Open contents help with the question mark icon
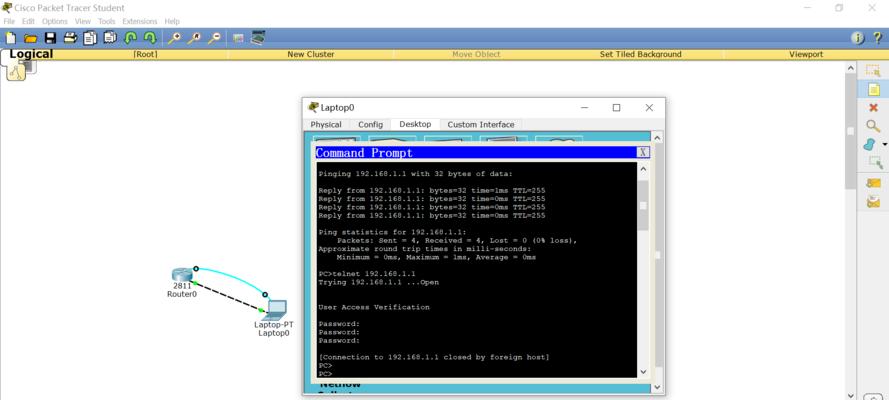This screenshot has width=889, height=400. click(877, 38)
